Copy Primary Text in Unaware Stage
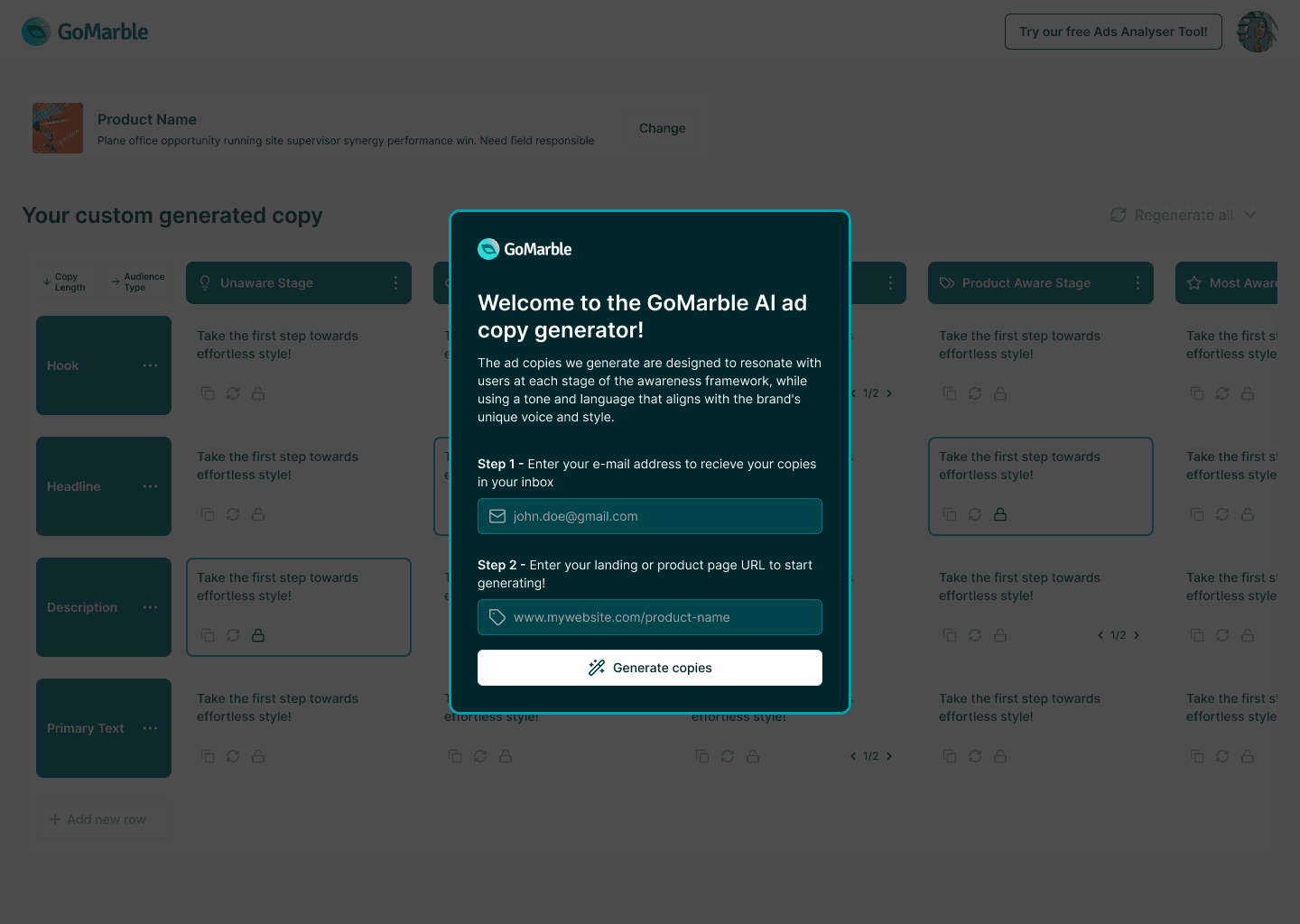Image resolution: width=1300 pixels, height=924 pixels. tap(208, 756)
